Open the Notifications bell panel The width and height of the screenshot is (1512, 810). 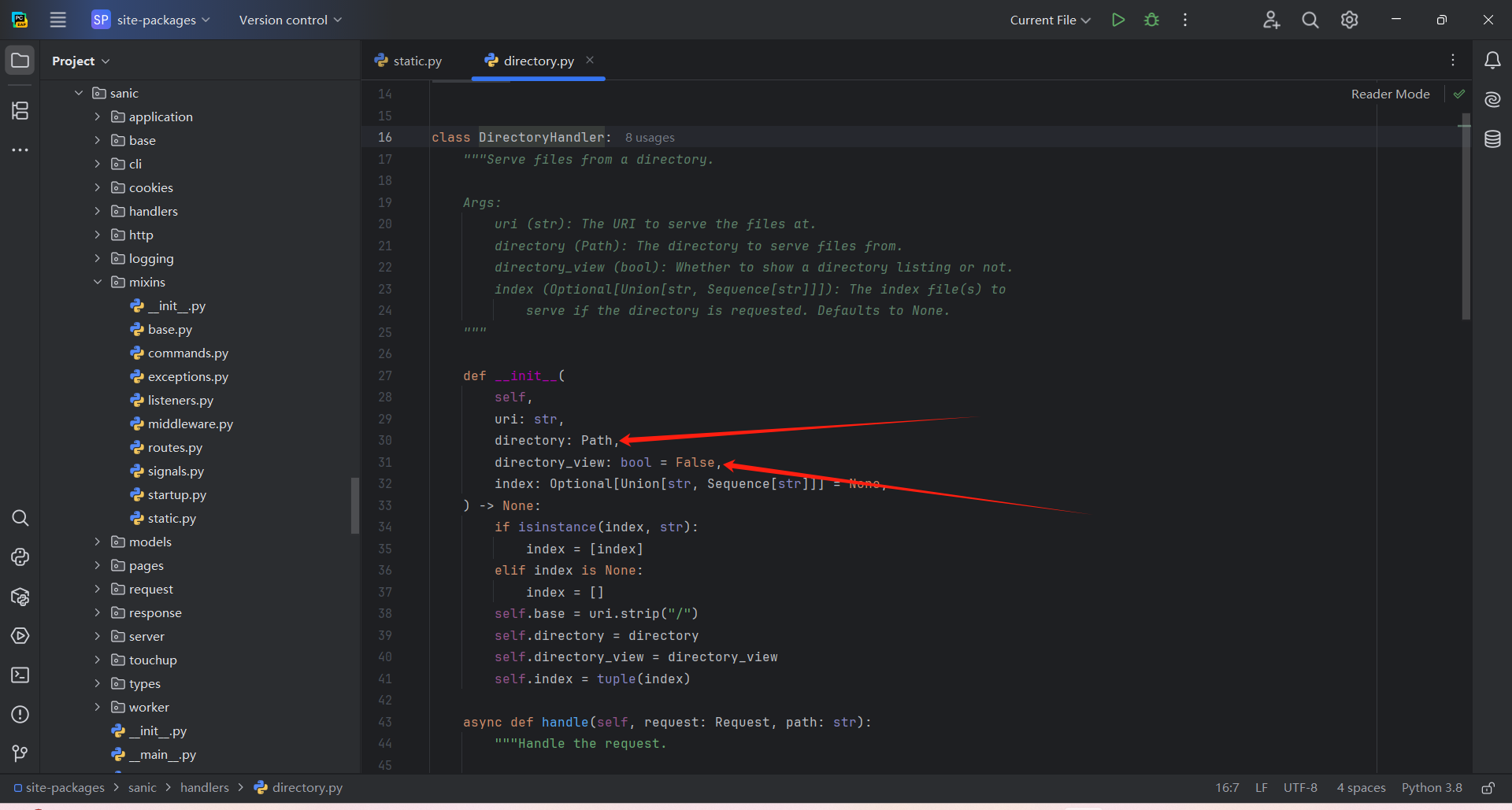pyautogui.click(x=1492, y=61)
